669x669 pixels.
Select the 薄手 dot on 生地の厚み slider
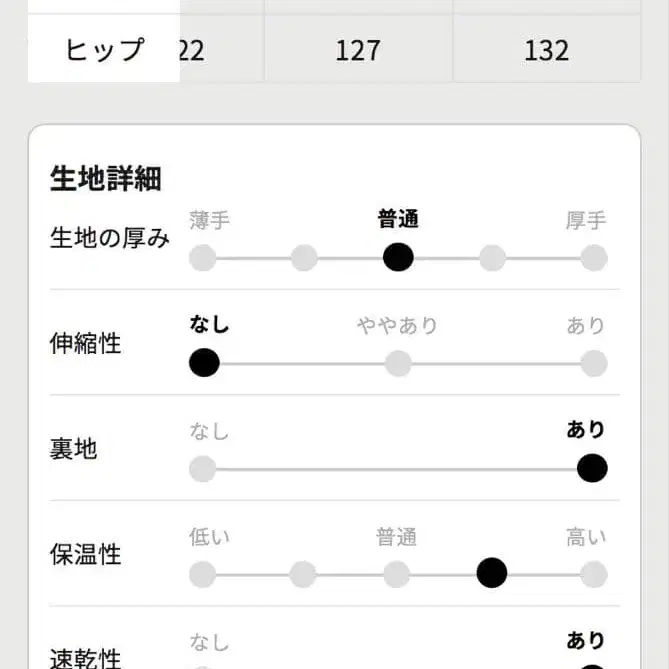coord(203,258)
